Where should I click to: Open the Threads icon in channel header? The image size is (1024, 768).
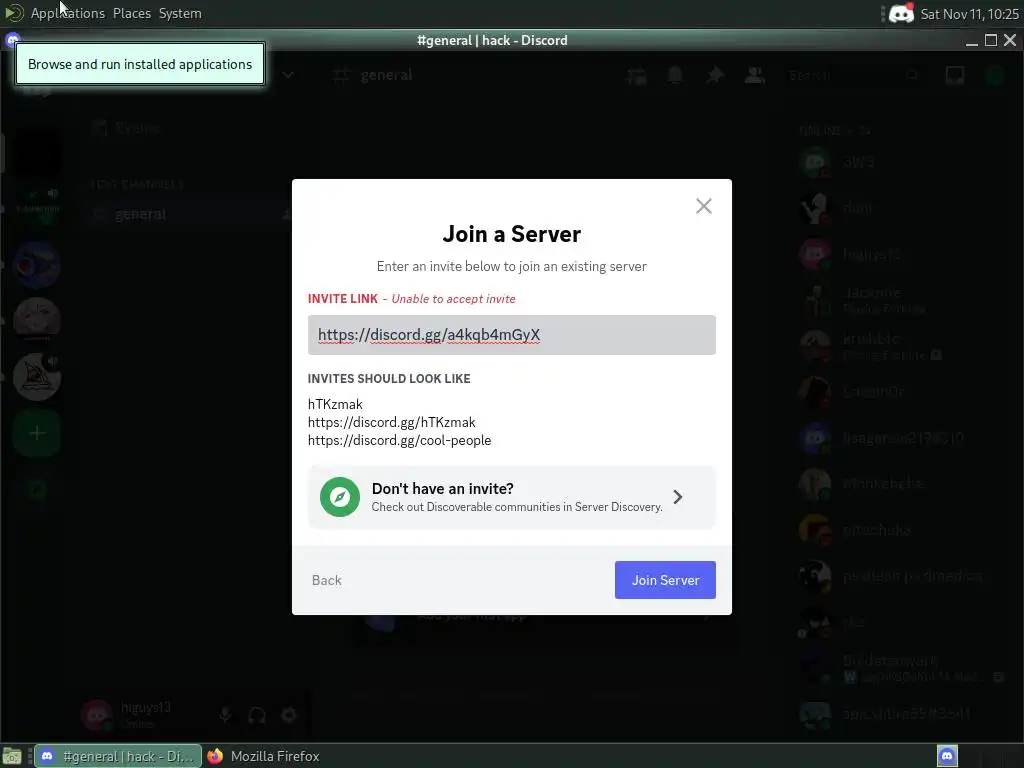coord(636,76)
